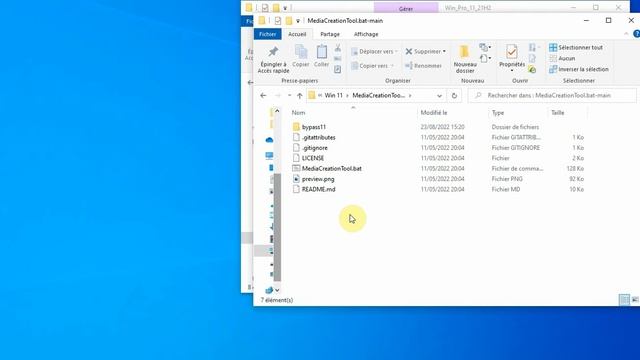The width and height of the screenshot is (640, 360).
Task: Open the Fichier menu
Action: [x=267, y=34]
